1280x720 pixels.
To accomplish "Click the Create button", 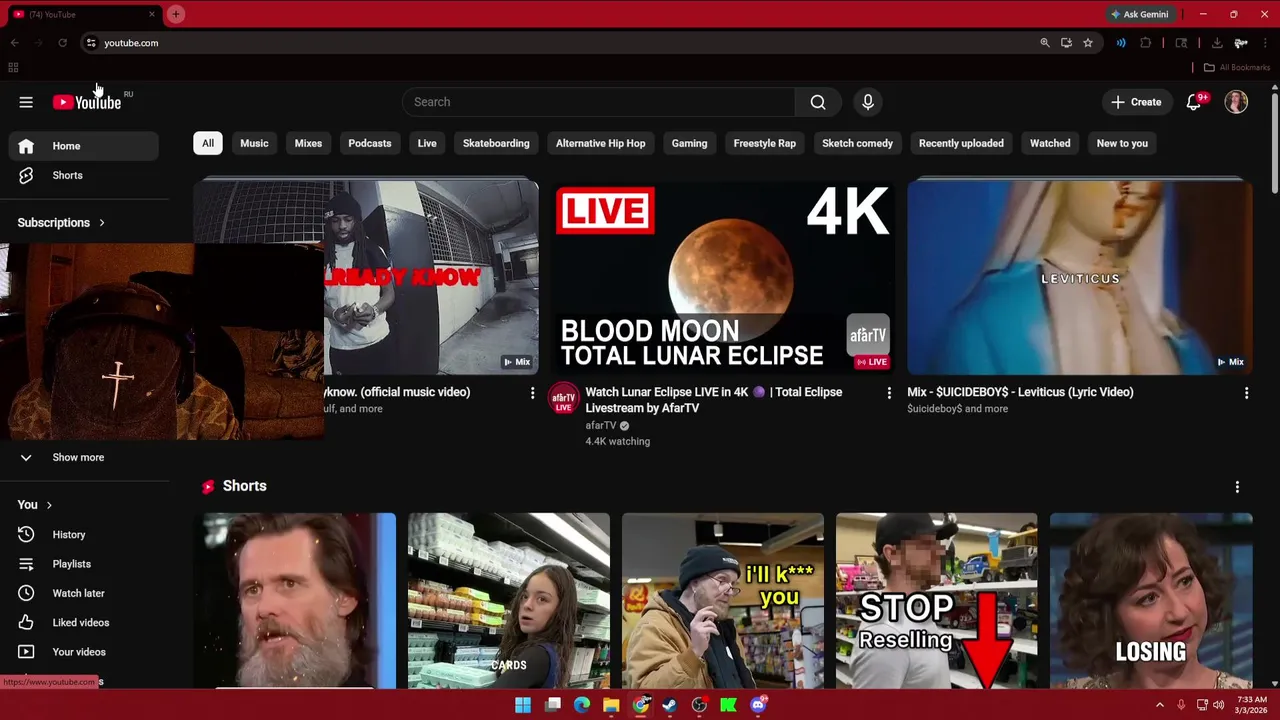I will click(x=1136, y=102).
